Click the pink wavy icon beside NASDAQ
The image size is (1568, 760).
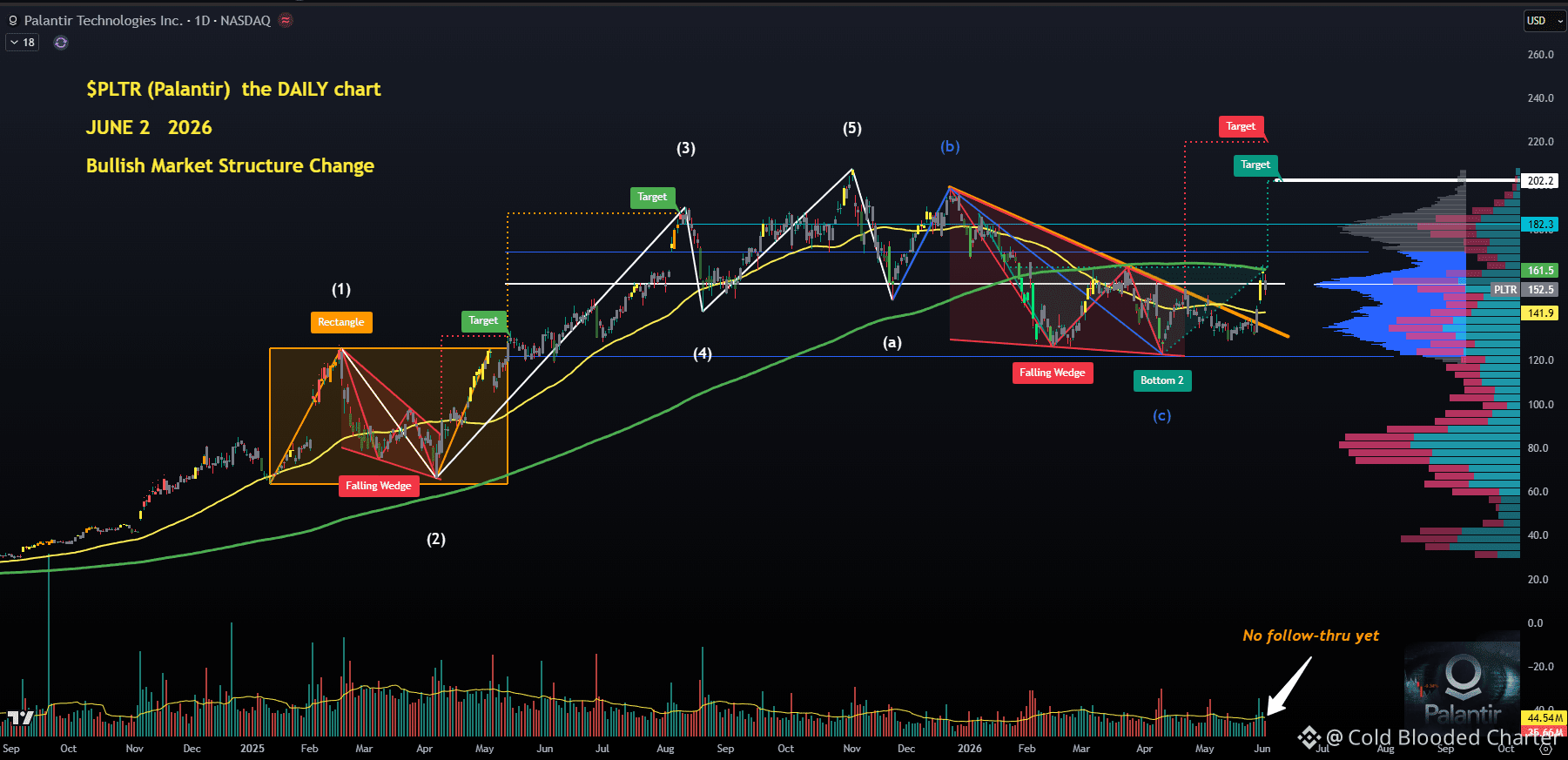[286, 20]
